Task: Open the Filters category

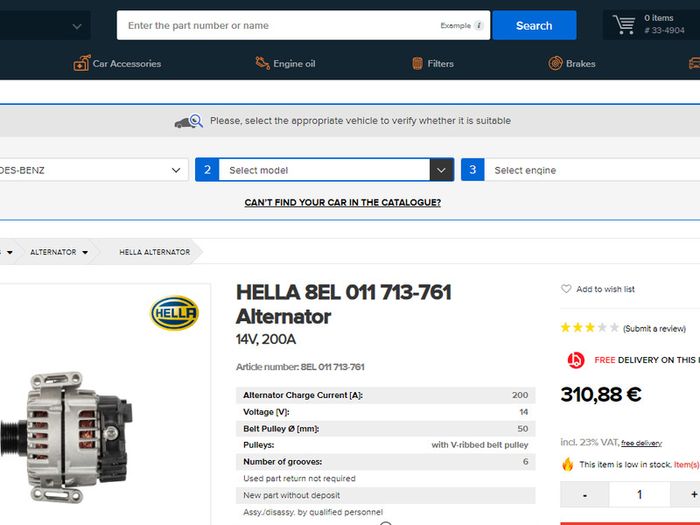Action: (x=433, y=63)
